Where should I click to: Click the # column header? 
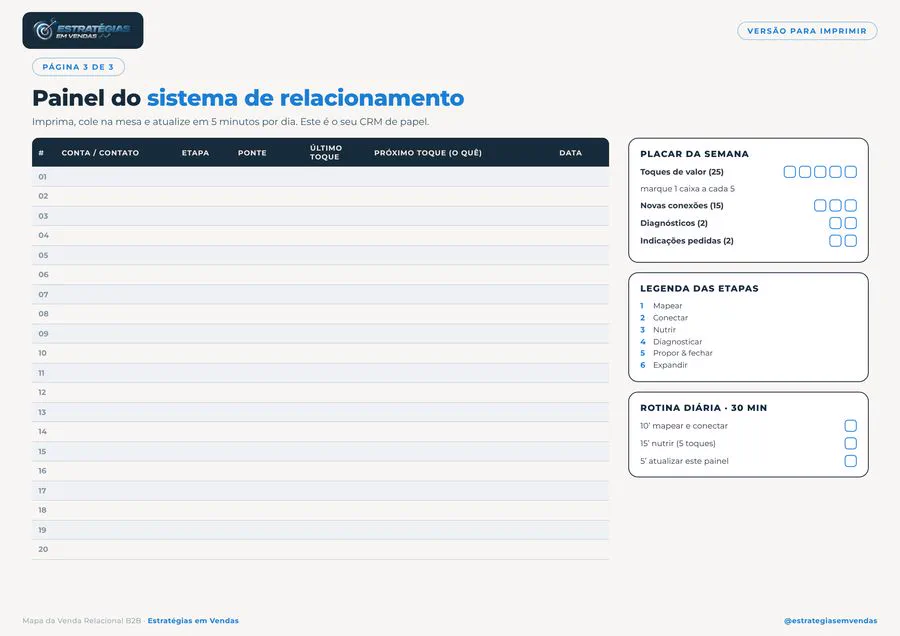(41, 153)
